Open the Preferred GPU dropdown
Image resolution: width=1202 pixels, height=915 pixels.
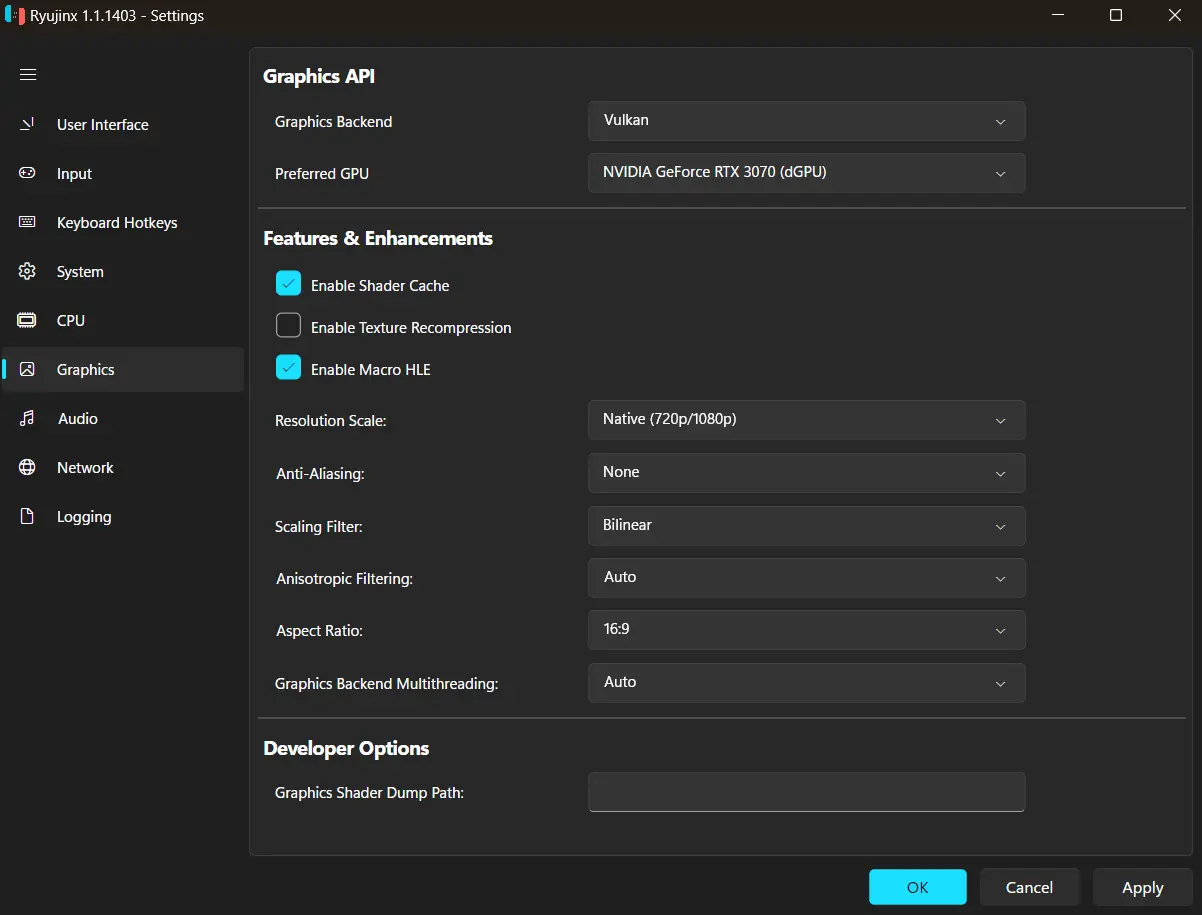pos(807,173)
